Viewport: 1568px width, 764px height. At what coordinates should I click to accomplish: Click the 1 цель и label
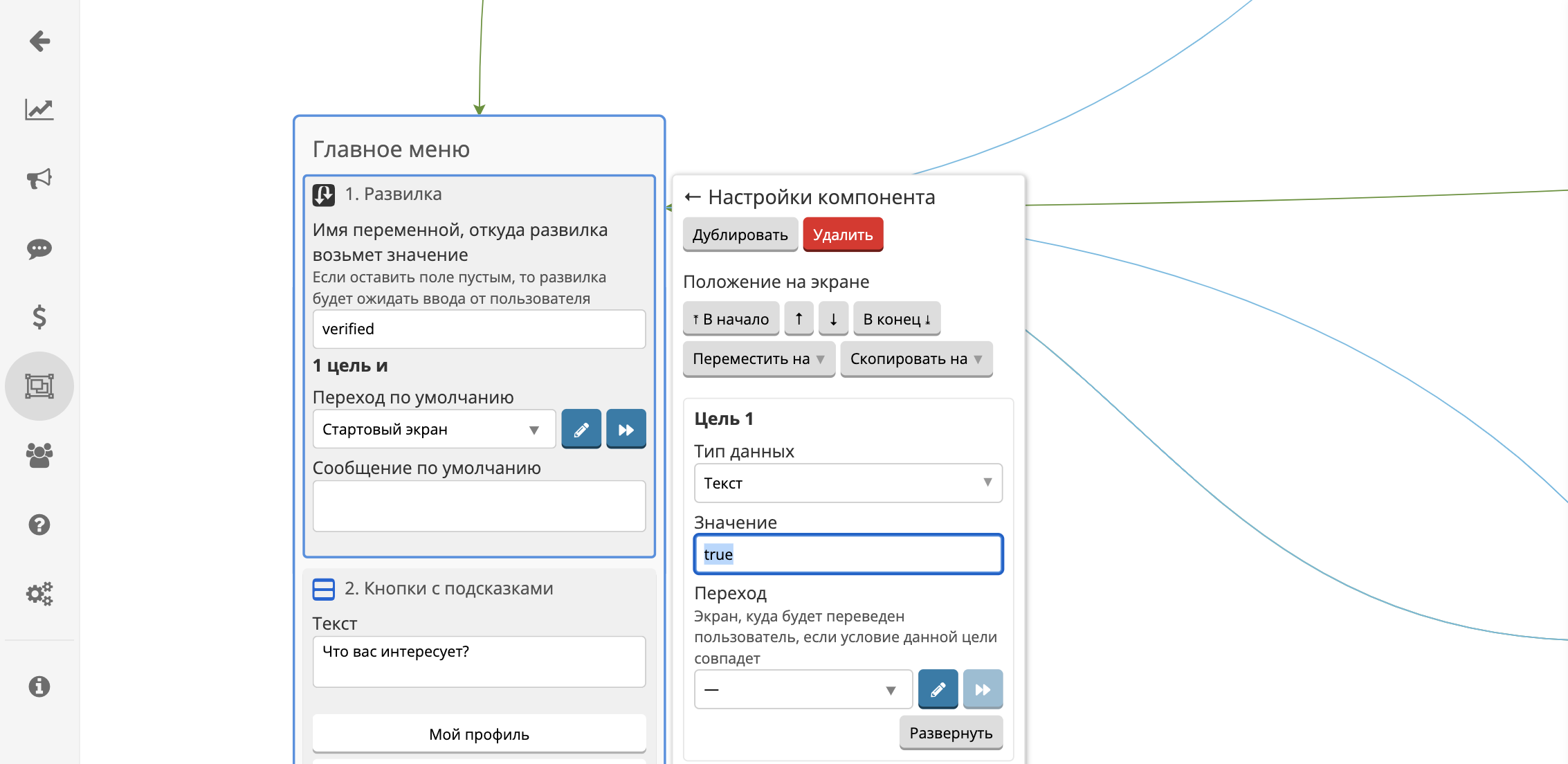tap(350, 365)
